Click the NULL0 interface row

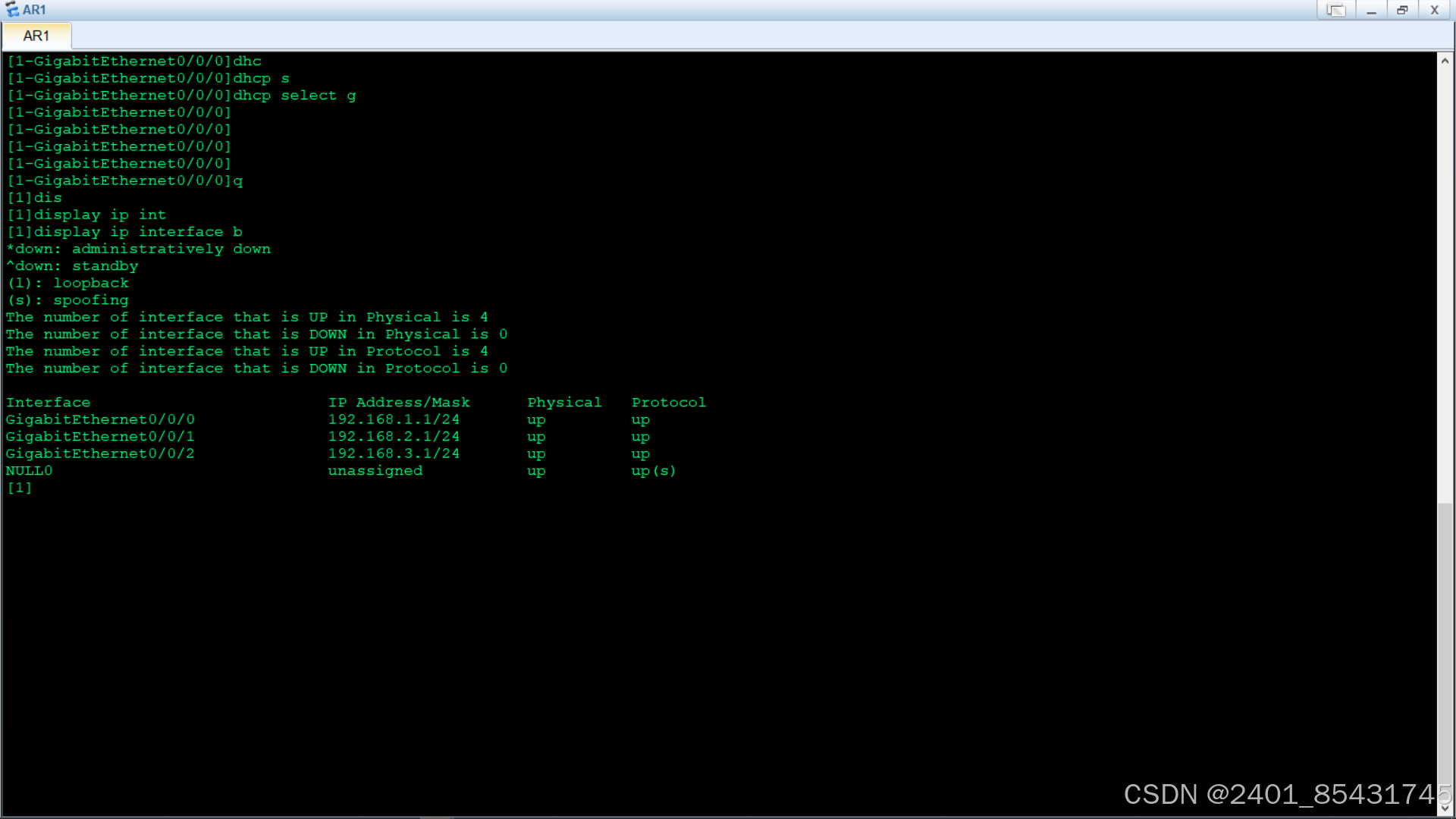30,471
